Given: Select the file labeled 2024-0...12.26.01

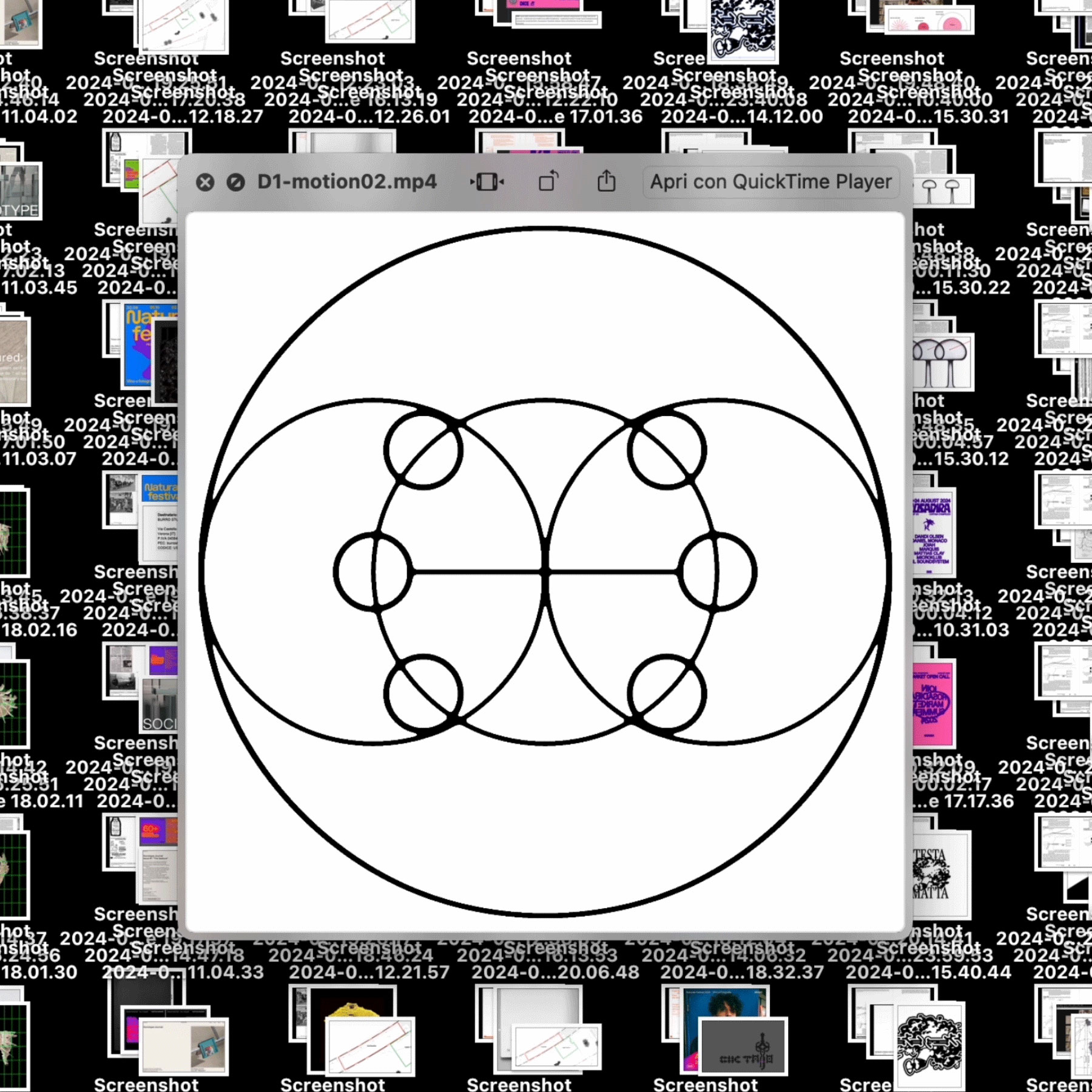Looking at the screenshot, I should pos(369,116).
